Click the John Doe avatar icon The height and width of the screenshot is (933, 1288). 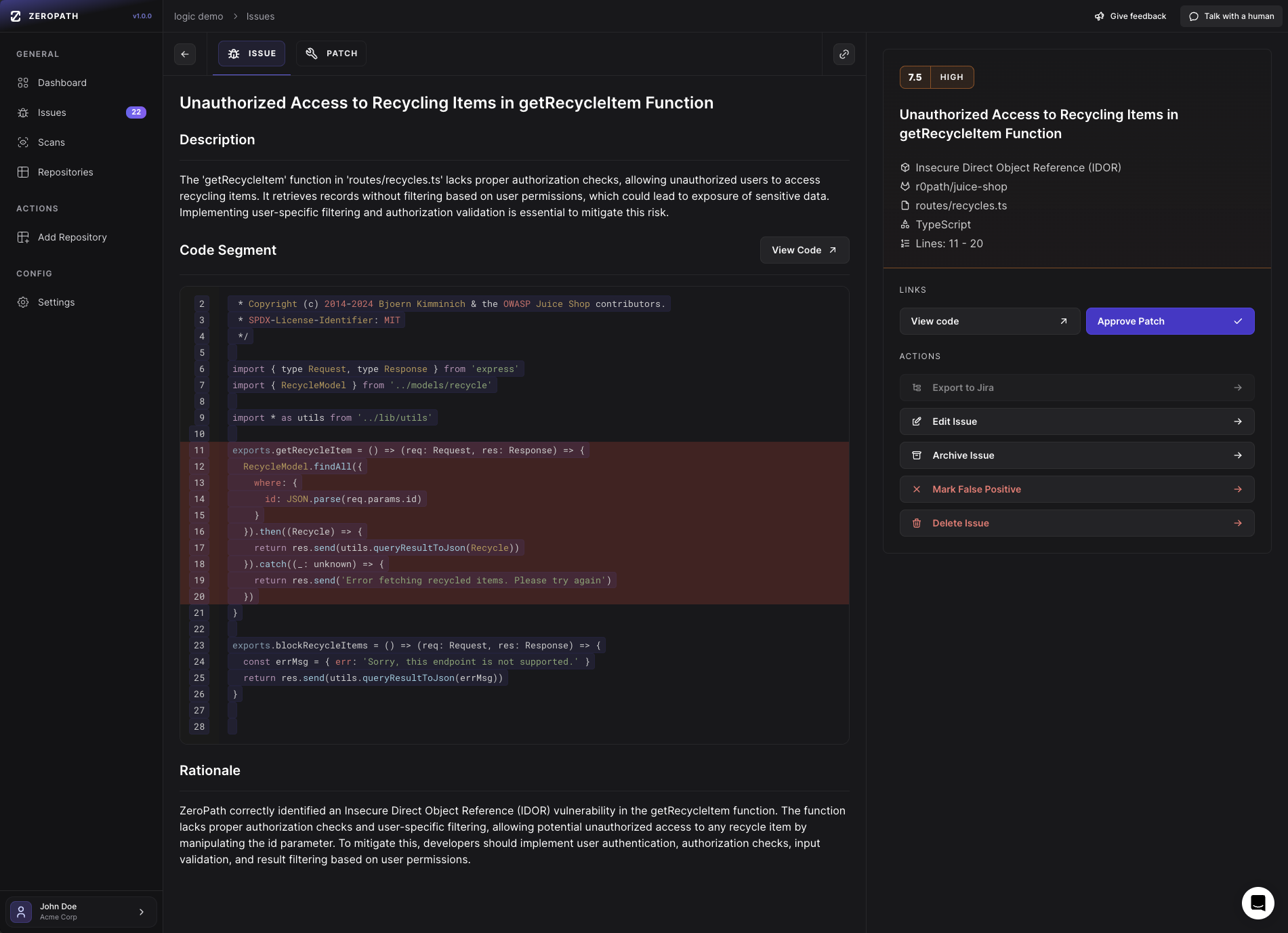21,912
